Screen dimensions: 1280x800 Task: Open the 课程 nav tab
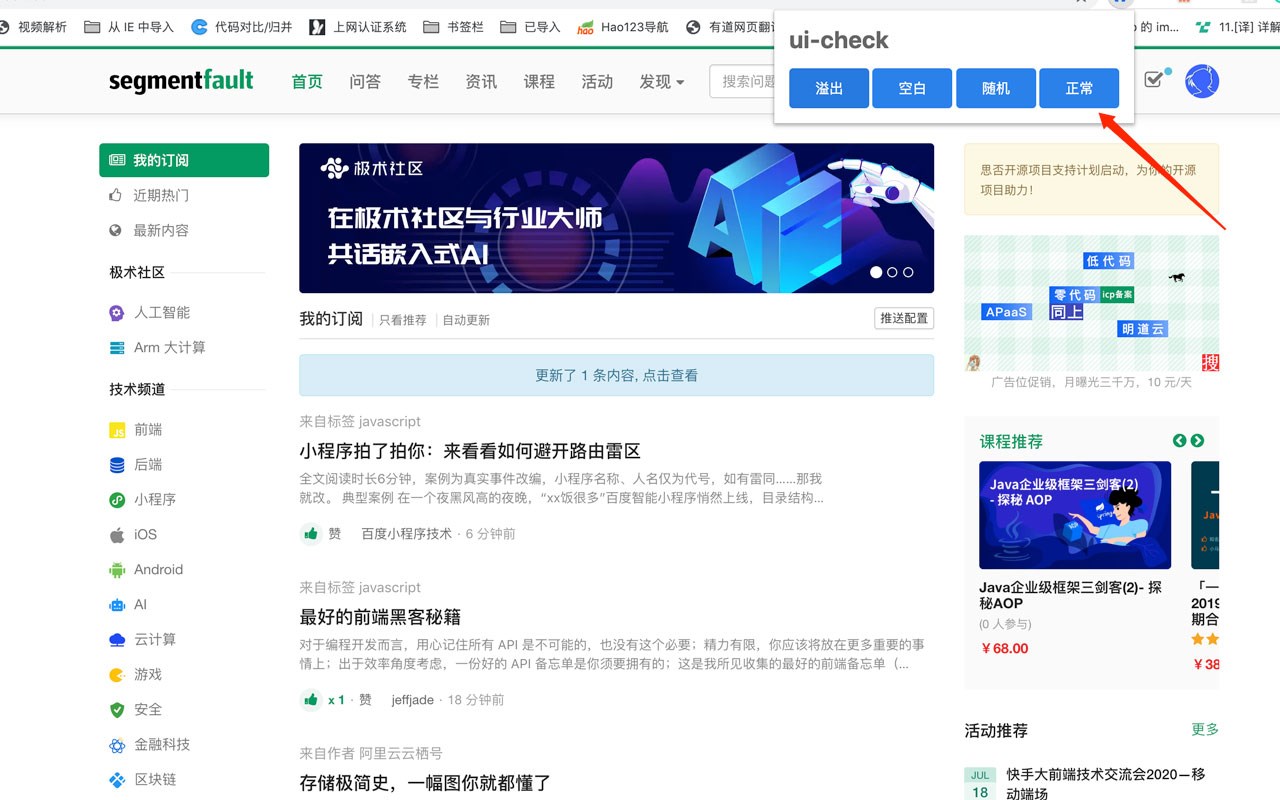click(539, 82)
